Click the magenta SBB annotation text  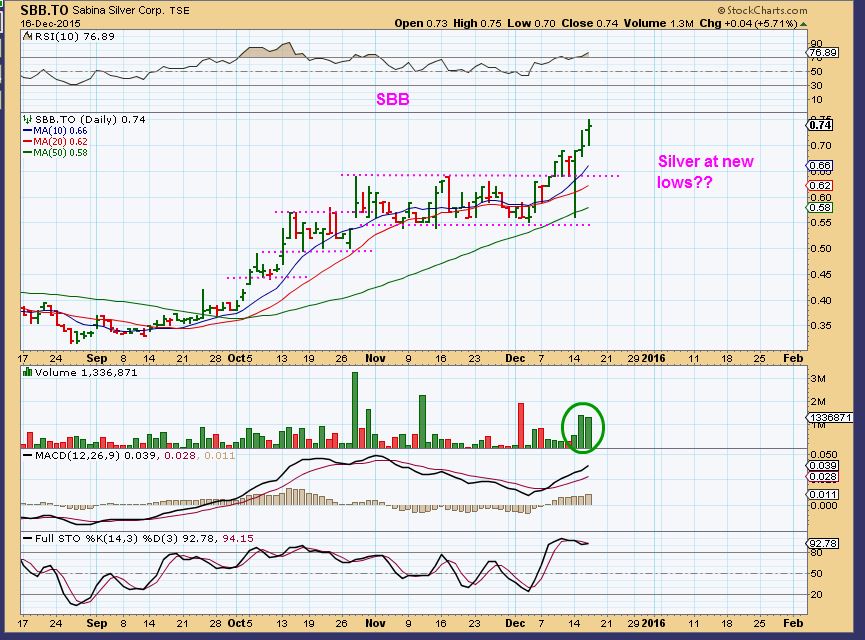pos(393,99)
